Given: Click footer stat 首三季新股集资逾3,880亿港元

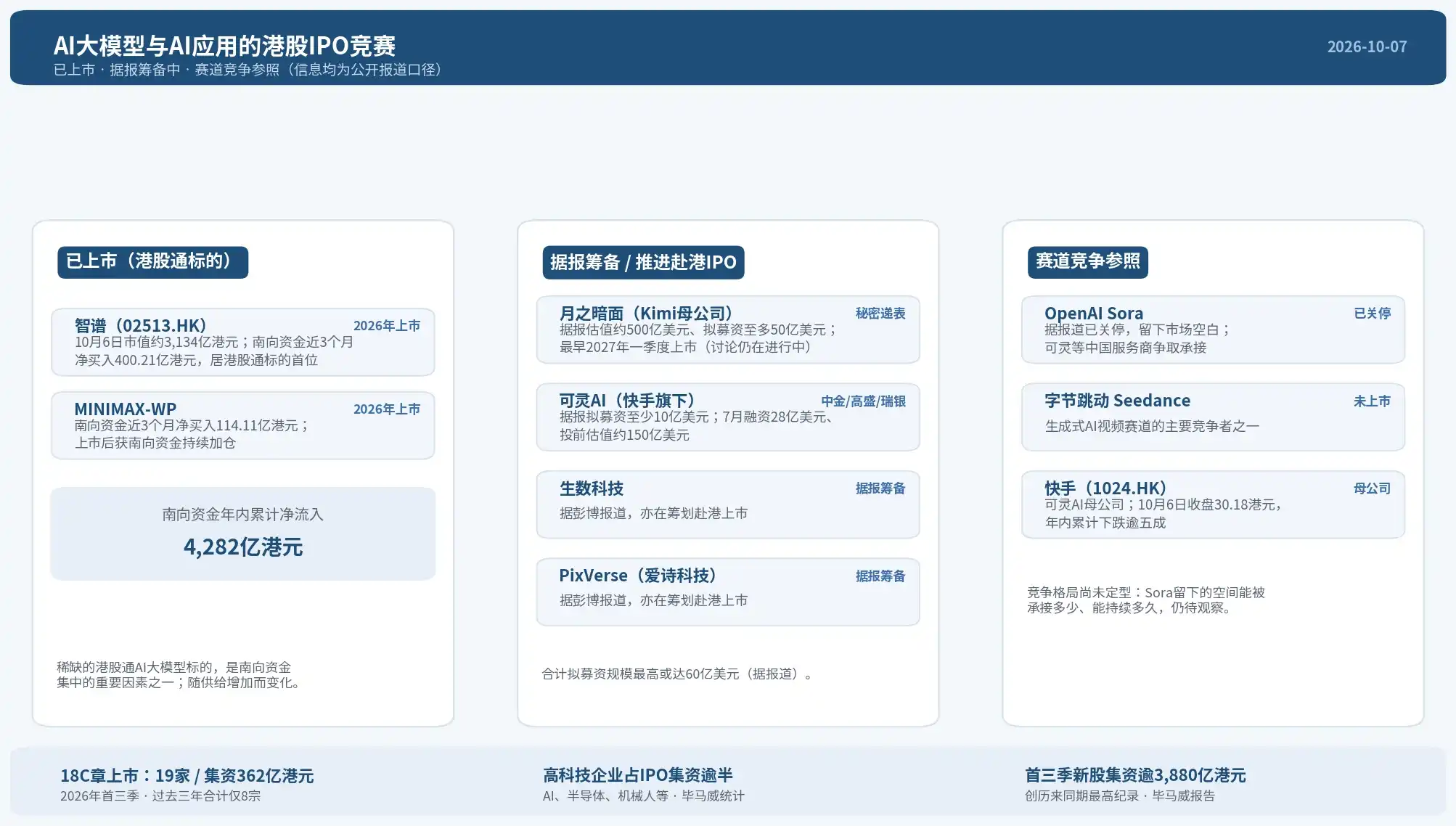Looking at the screenshot, I should (1134, 775).
